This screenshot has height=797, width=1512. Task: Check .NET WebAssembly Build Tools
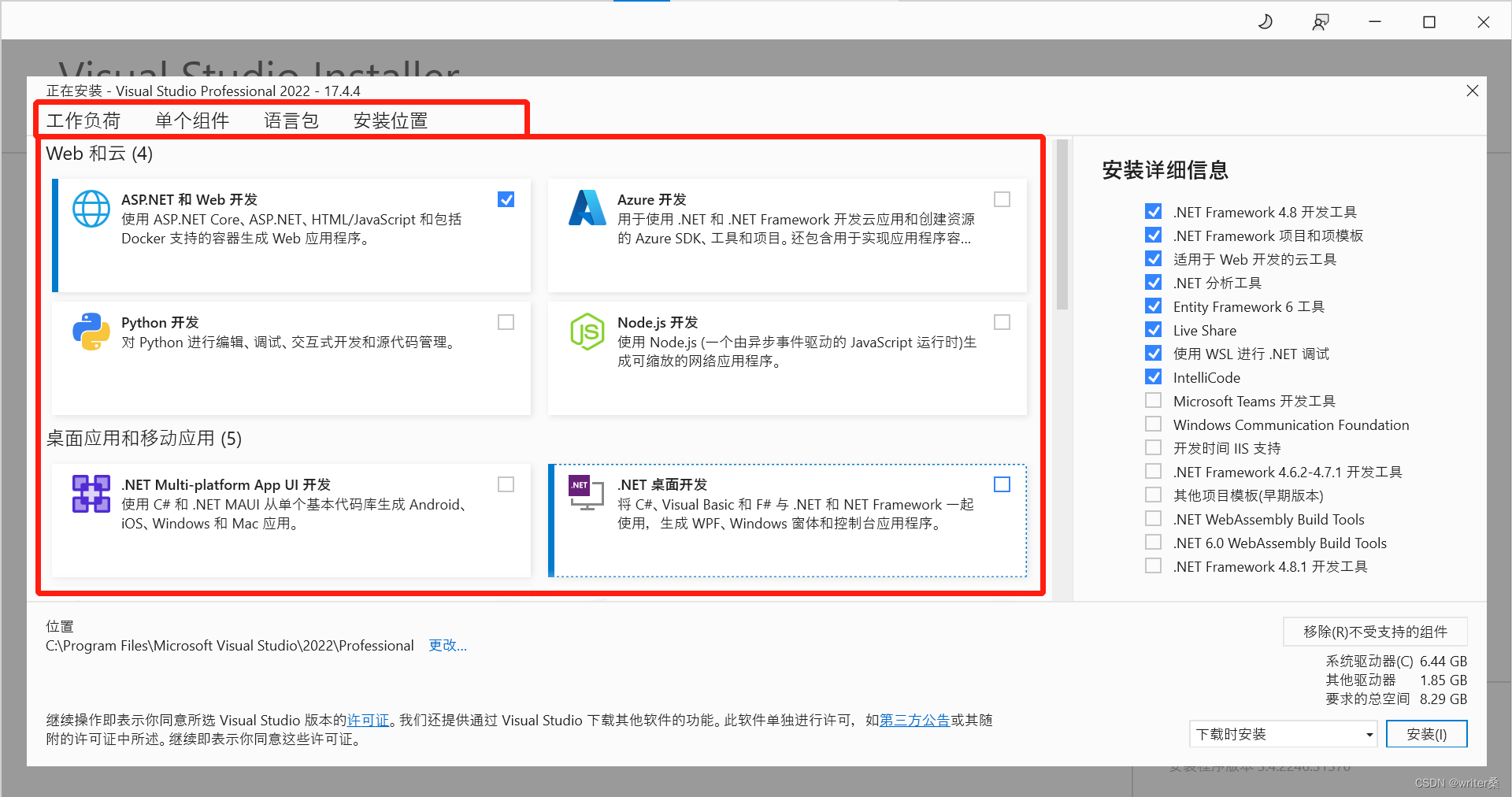pyautogui.click(x=1154, y=519)
